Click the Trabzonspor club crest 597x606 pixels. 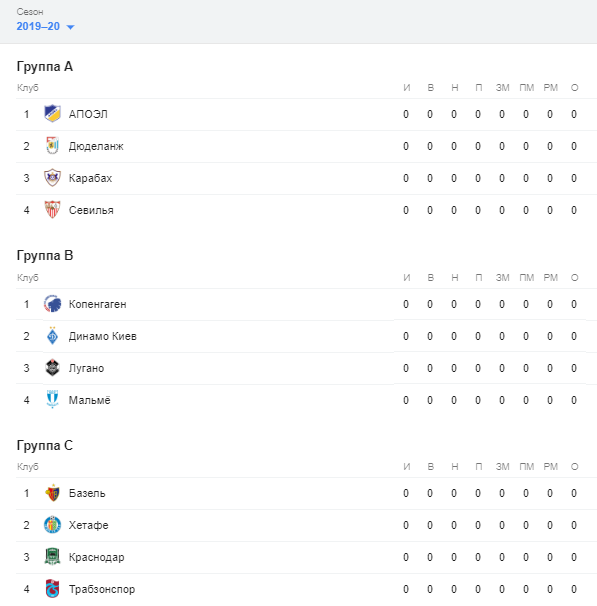pos(52,589)
